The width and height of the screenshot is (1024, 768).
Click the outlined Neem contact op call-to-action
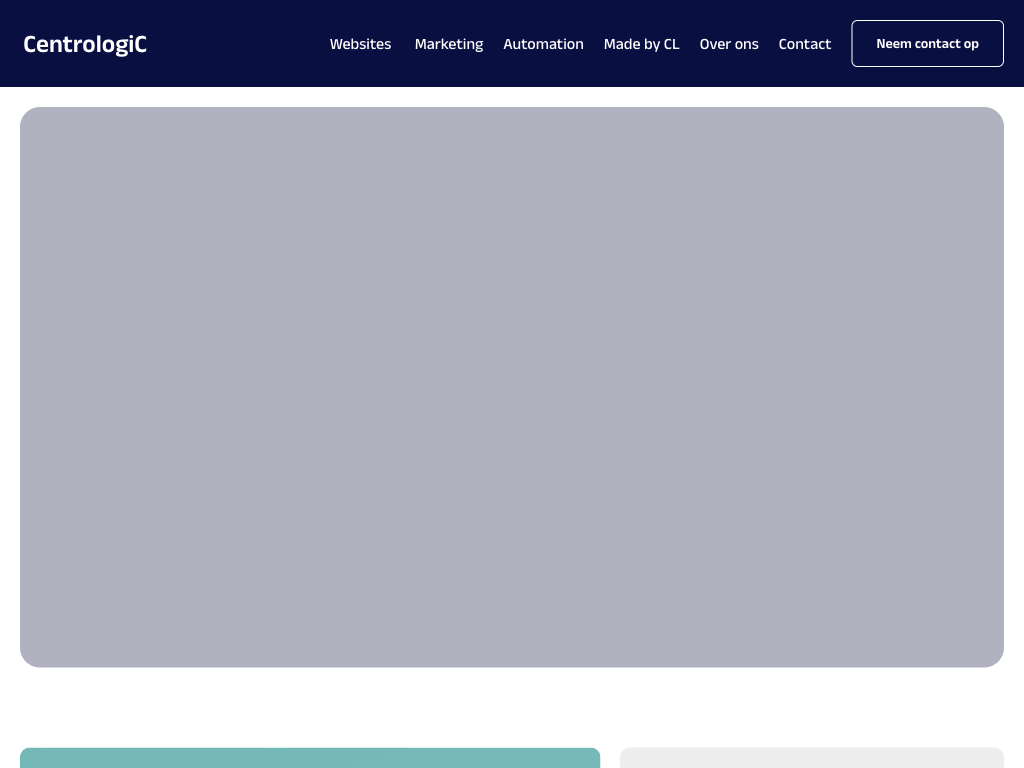pos(927,44)
